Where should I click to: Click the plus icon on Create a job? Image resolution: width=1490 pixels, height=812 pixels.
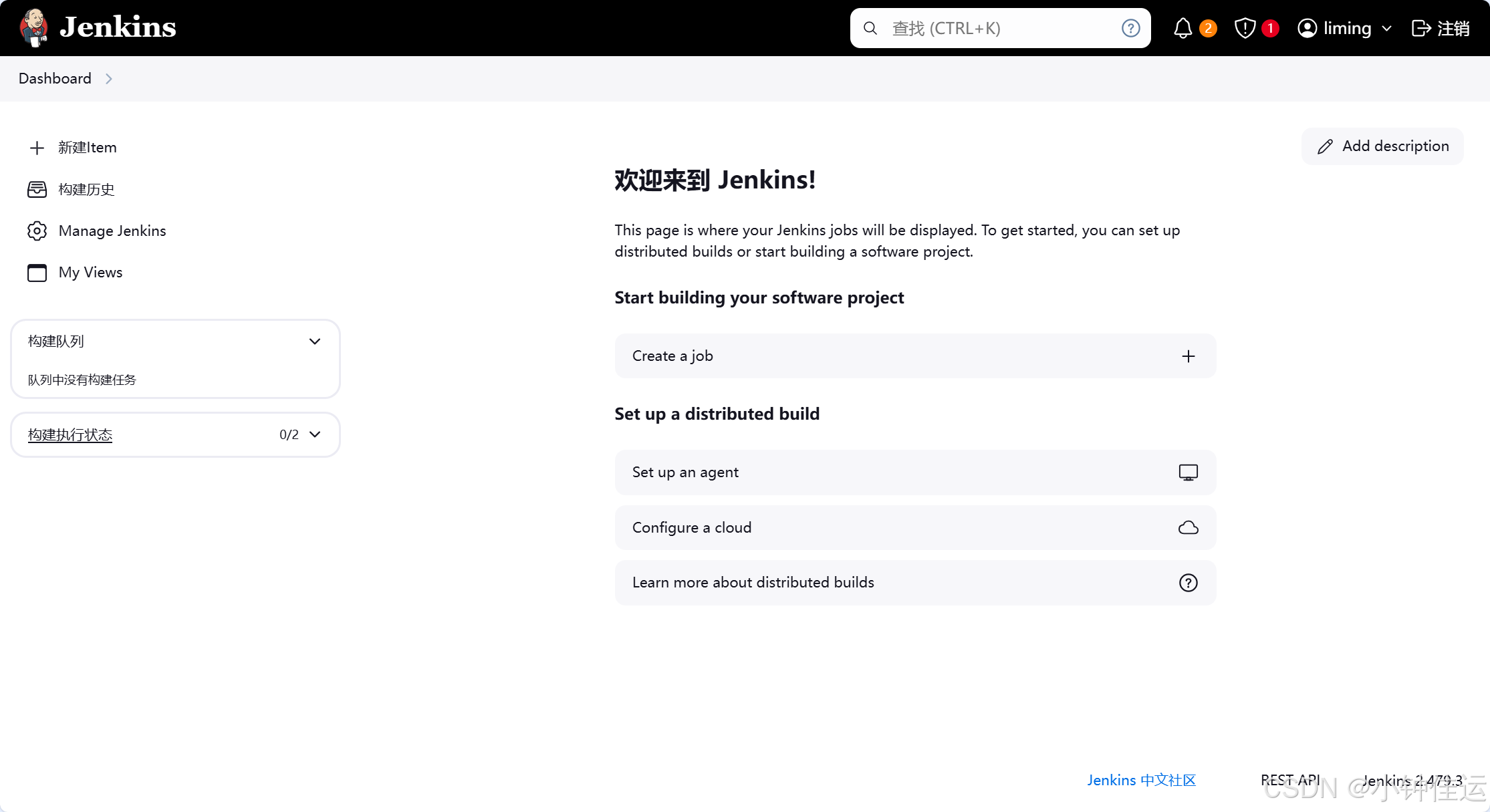click(1188, 356)
